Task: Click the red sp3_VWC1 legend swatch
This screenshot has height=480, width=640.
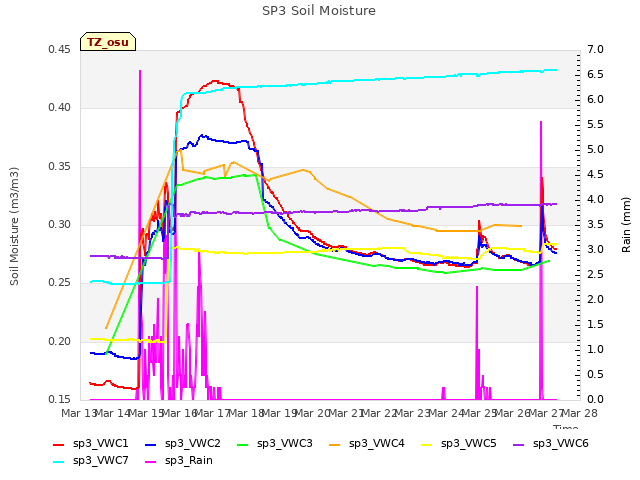Action: tap(59, 444)
